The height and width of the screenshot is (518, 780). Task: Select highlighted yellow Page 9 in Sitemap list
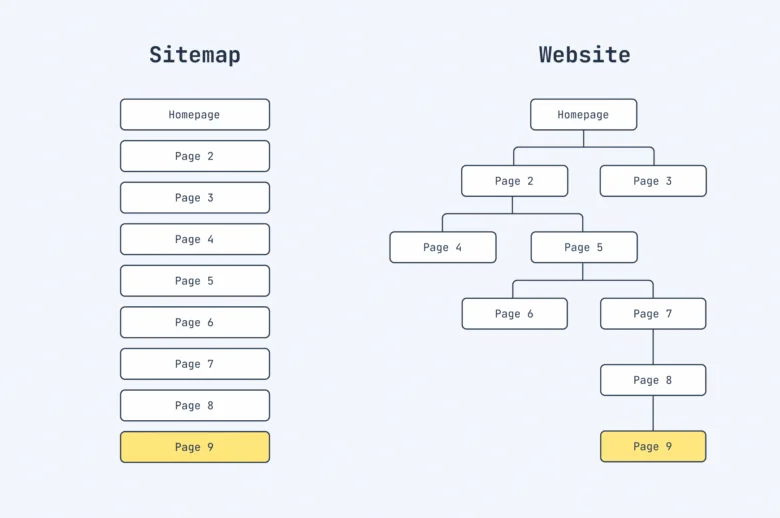(x=195, y=447)
